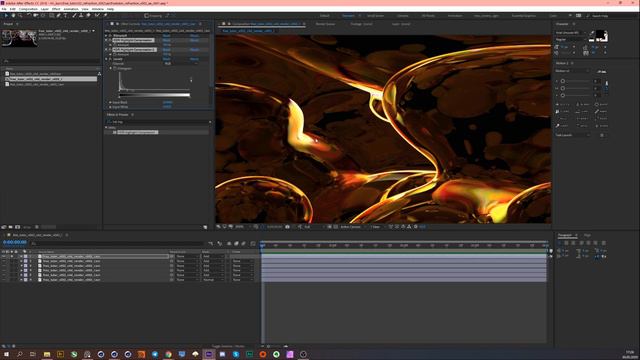
Task: Click the timeline current timecode 0:00:00:00
Action: (15, 242)
